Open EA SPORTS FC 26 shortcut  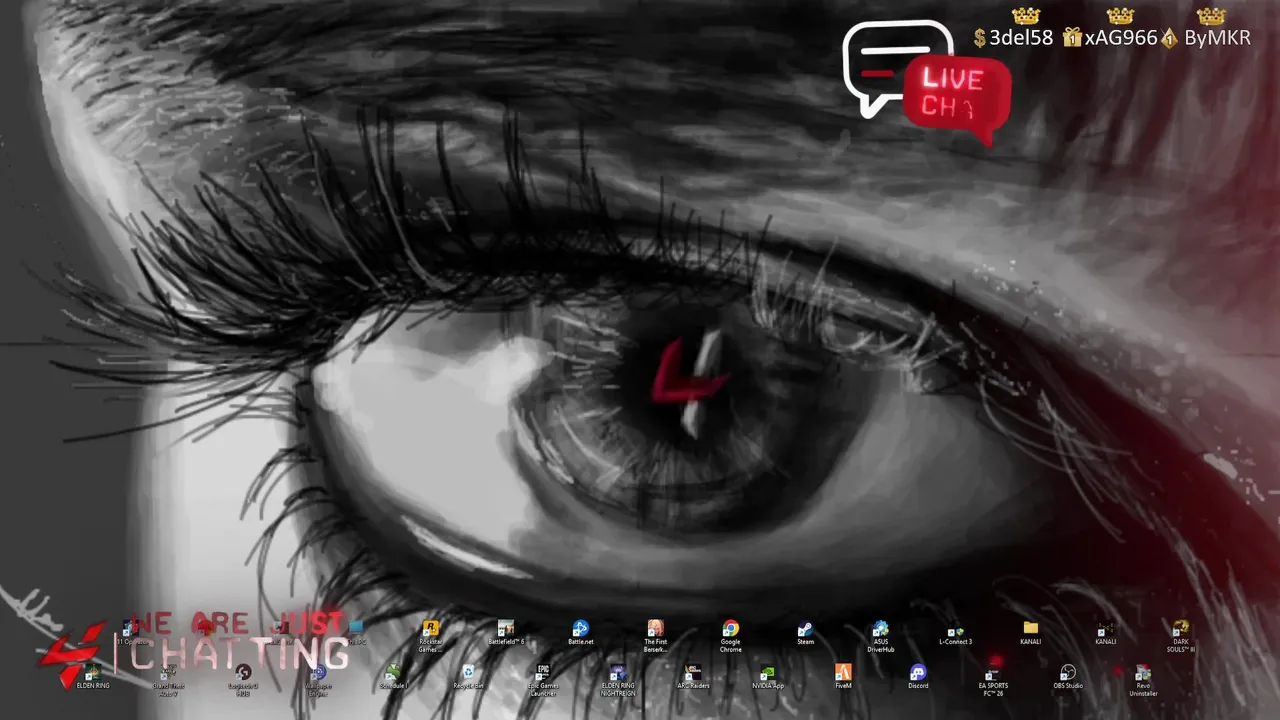click(x=993, y=680)
